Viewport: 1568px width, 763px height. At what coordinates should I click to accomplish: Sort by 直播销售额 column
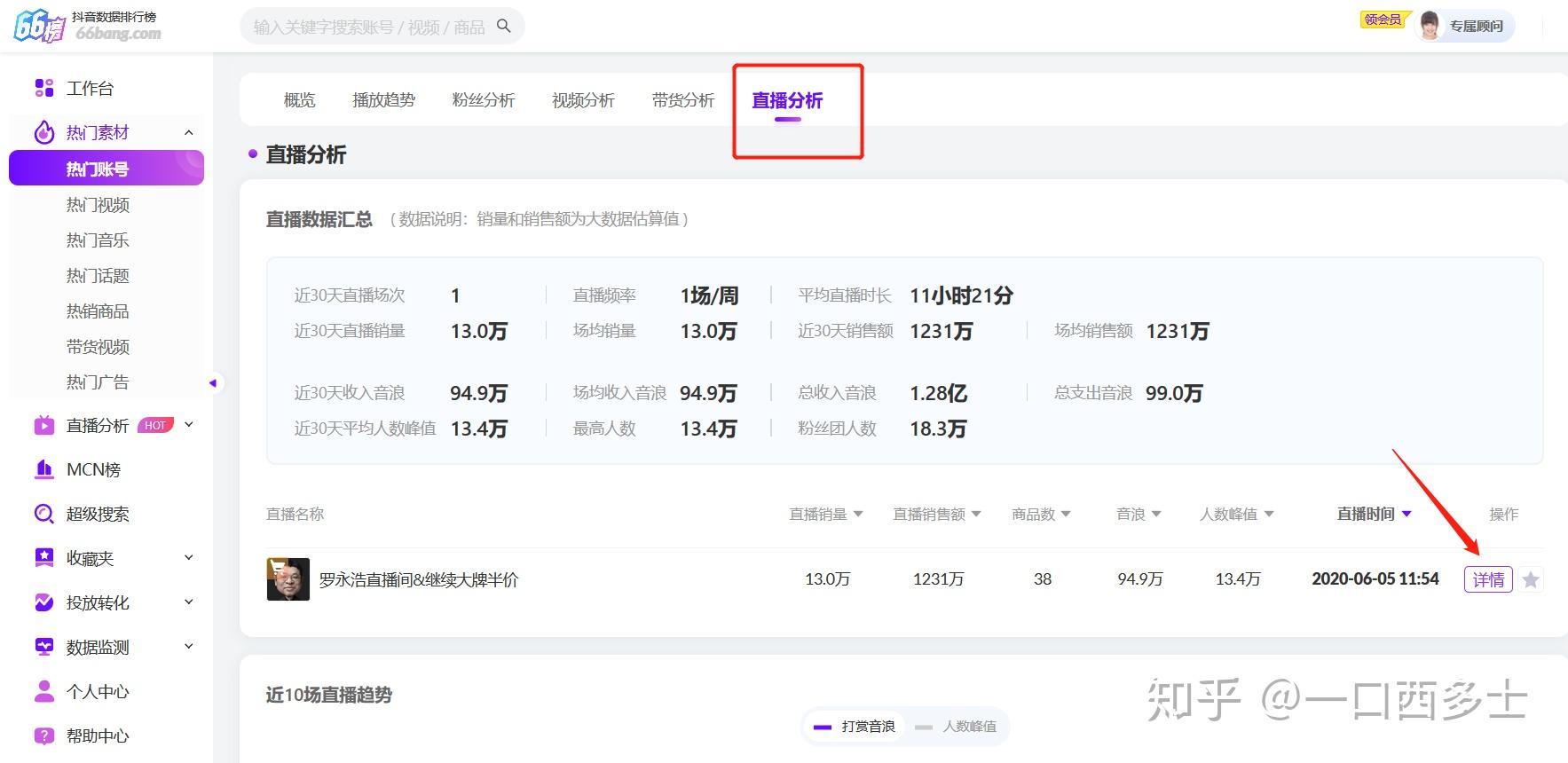(x=937, y=515)
